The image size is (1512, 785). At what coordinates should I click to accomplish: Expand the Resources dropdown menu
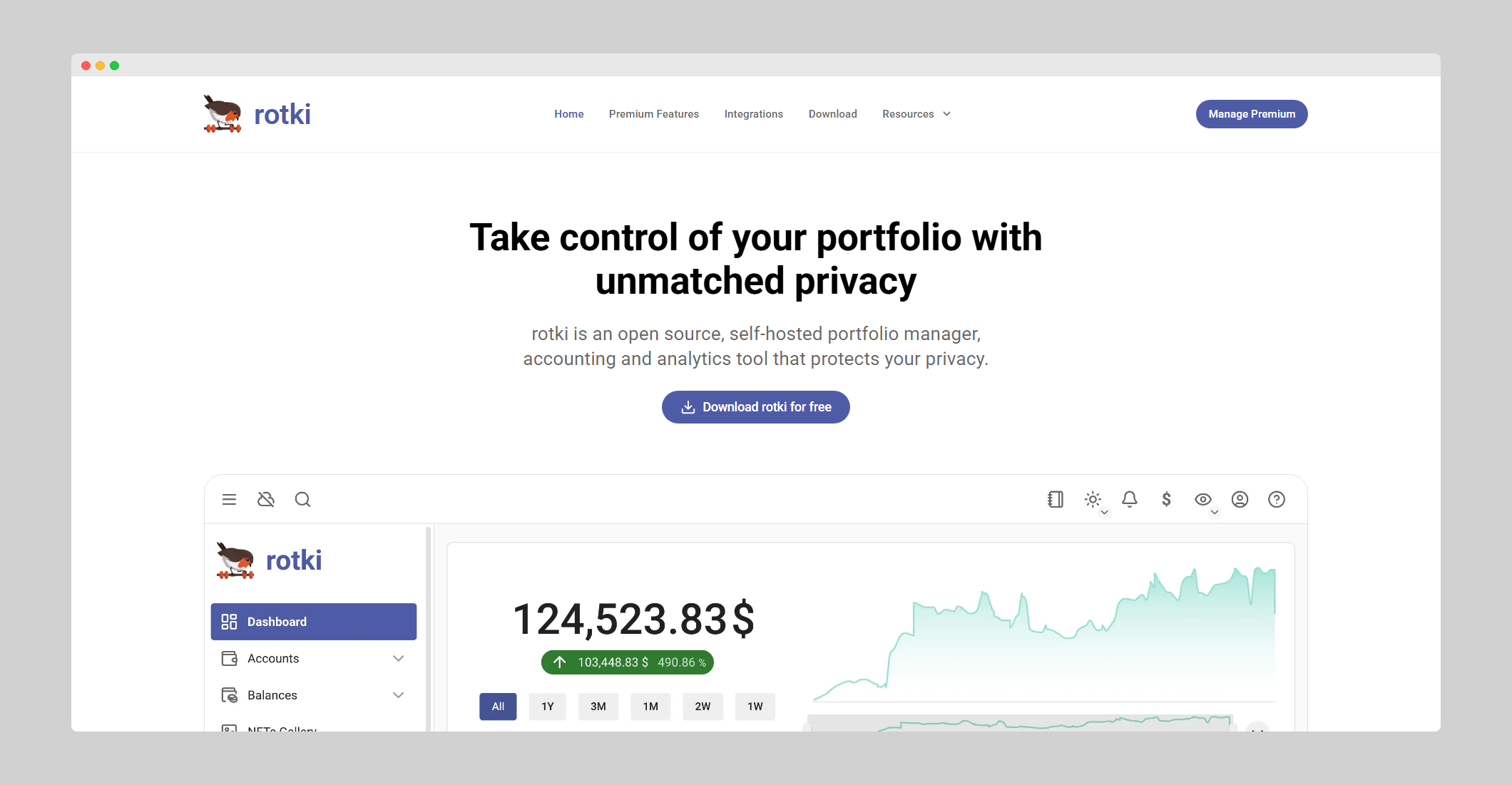pyautogui.click(x=916, y=114)
